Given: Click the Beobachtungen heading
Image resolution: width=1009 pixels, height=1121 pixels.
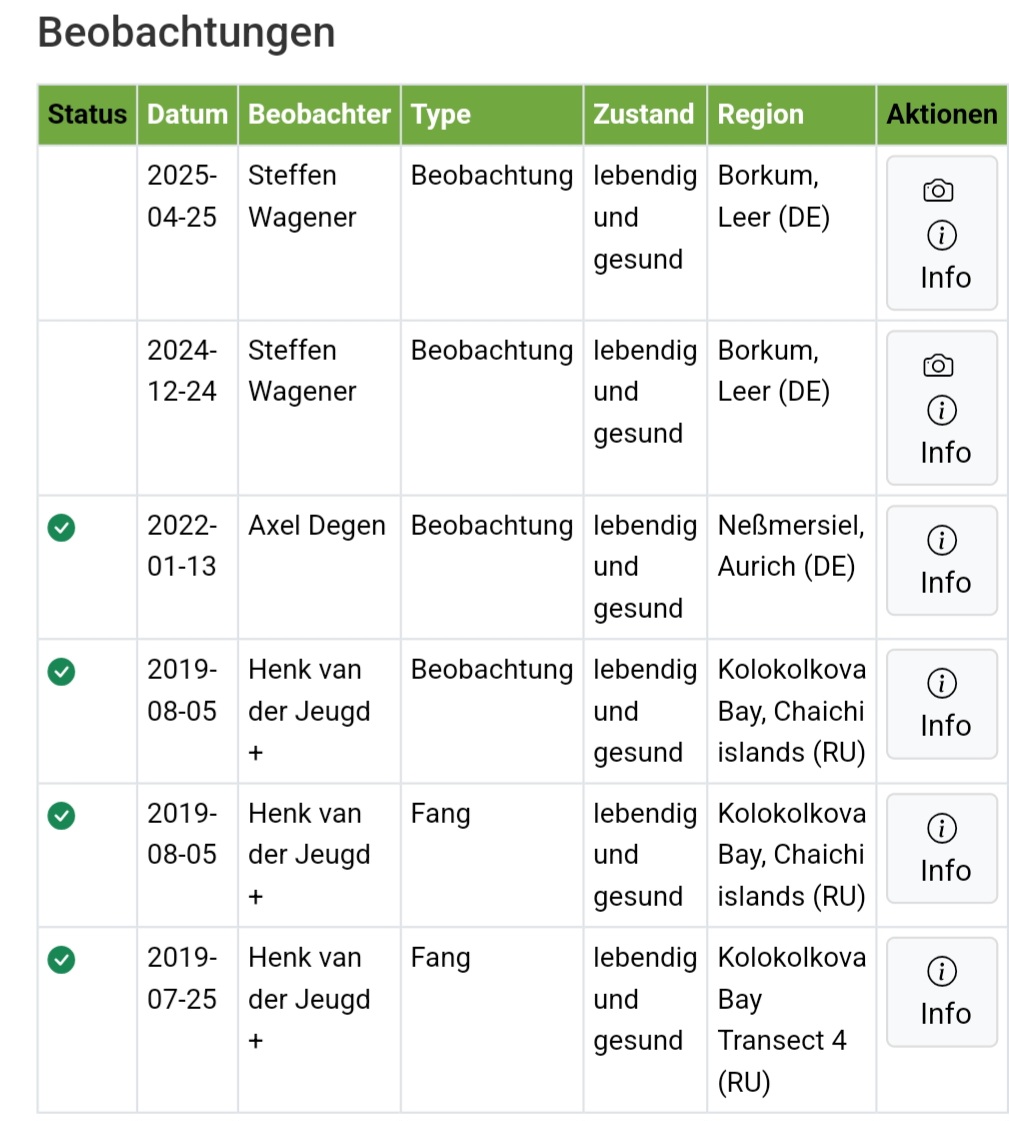Looking at the screenshot, I should pos(187,33).
